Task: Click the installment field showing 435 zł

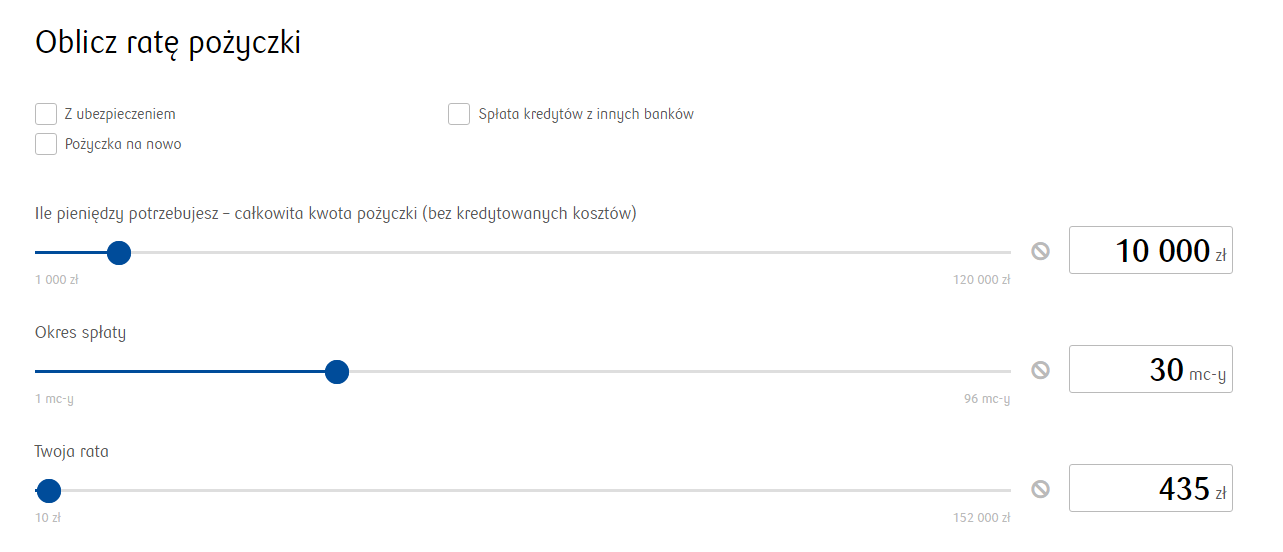Action: pyautogui.click(x=1151, y=488)
